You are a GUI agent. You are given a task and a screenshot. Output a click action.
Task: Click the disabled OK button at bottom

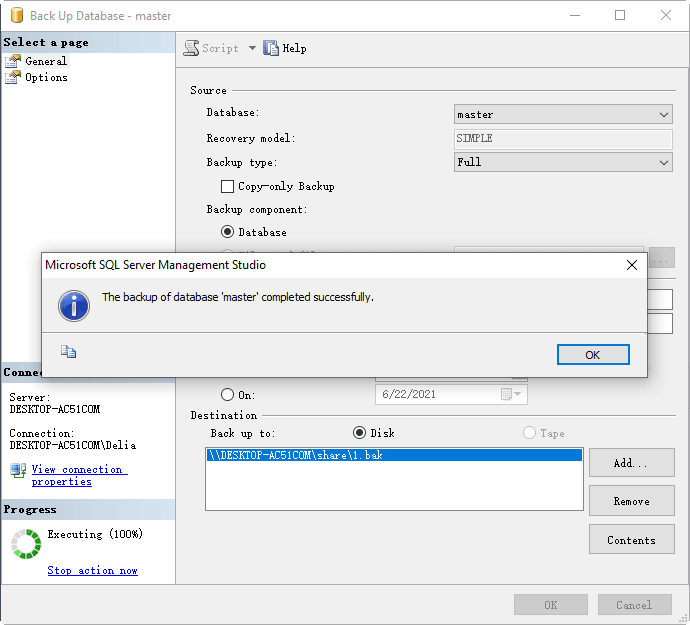click(551, 605)
